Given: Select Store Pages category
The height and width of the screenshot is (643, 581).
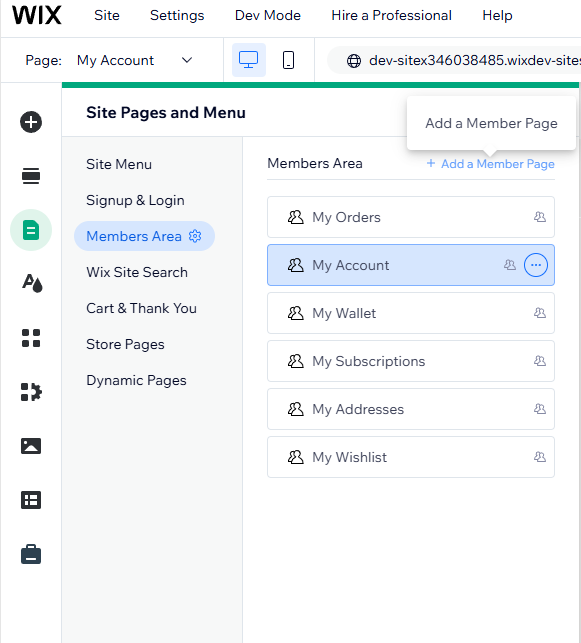Looking at the screenshot, I should (125, 344).
